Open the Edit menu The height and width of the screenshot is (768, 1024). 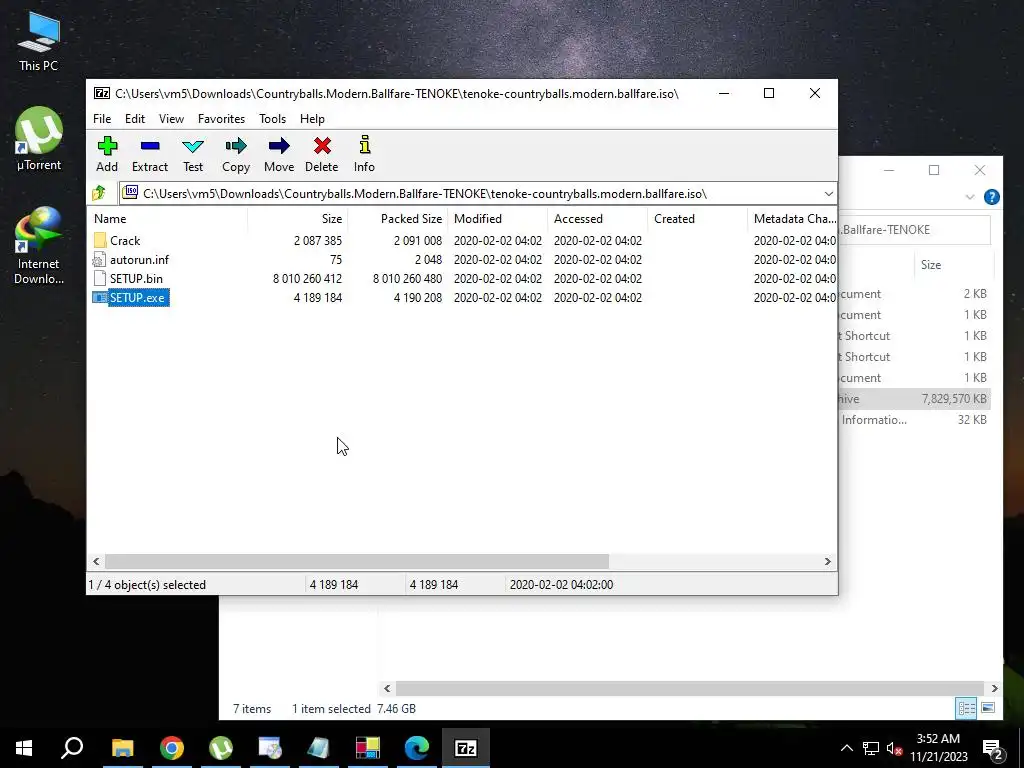(x=135, y=119)
